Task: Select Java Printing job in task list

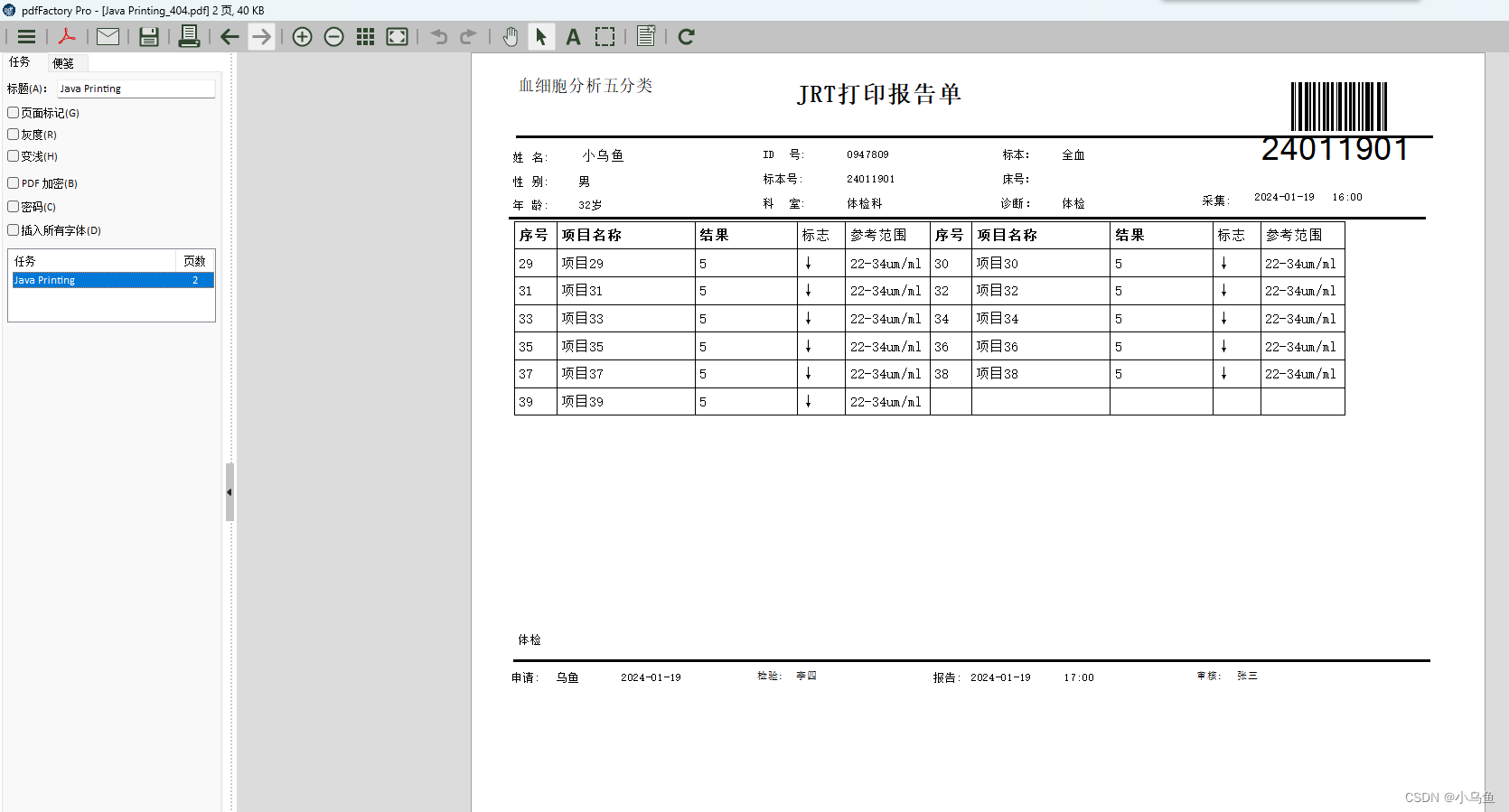Action: [113, 280]
